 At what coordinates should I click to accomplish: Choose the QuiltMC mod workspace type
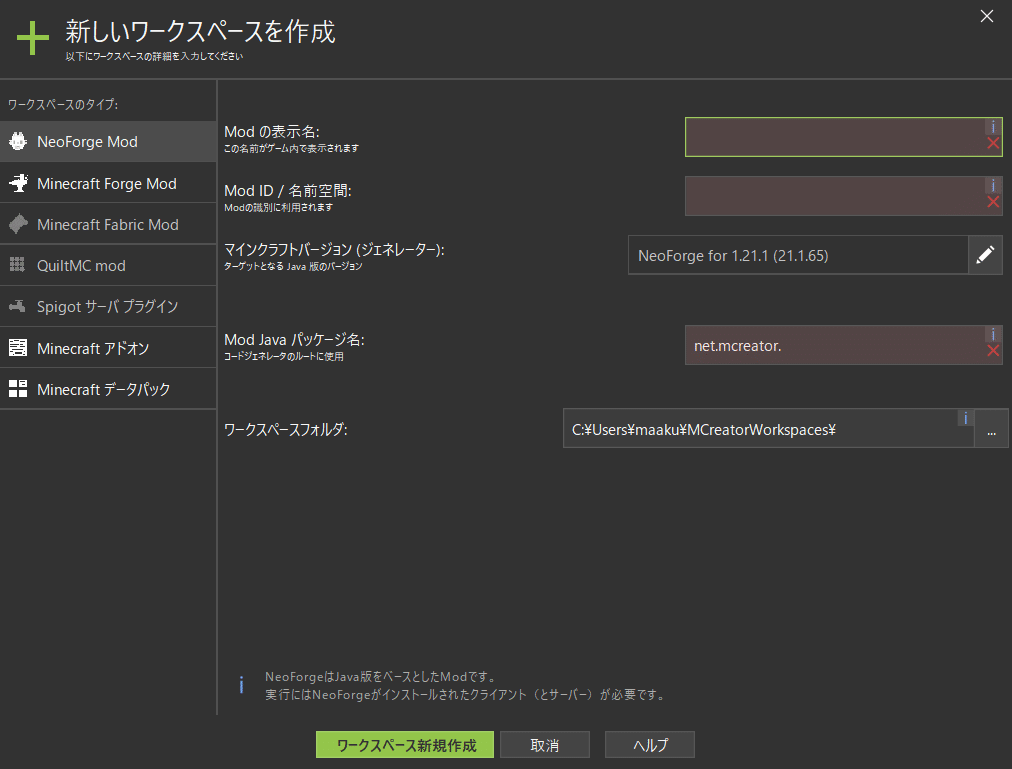[108, 265]
